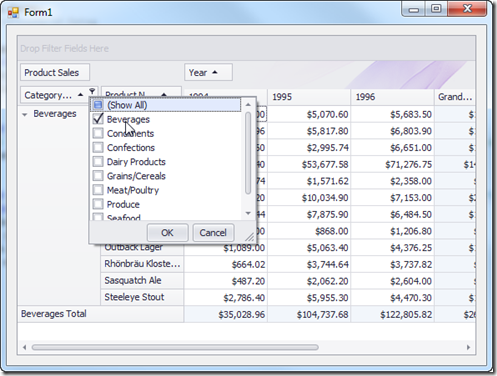Select the Meat/Poultry checkbox

[x=98, y=190]
